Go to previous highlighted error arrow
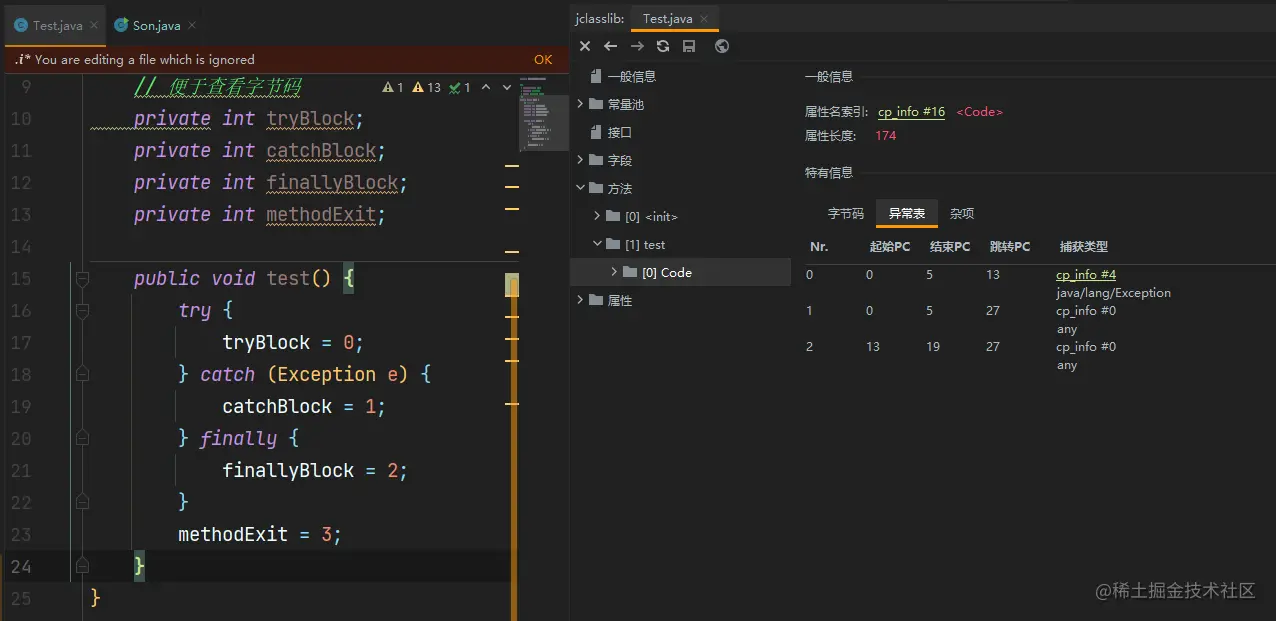1276x621 pixels. tap(486, 88)
